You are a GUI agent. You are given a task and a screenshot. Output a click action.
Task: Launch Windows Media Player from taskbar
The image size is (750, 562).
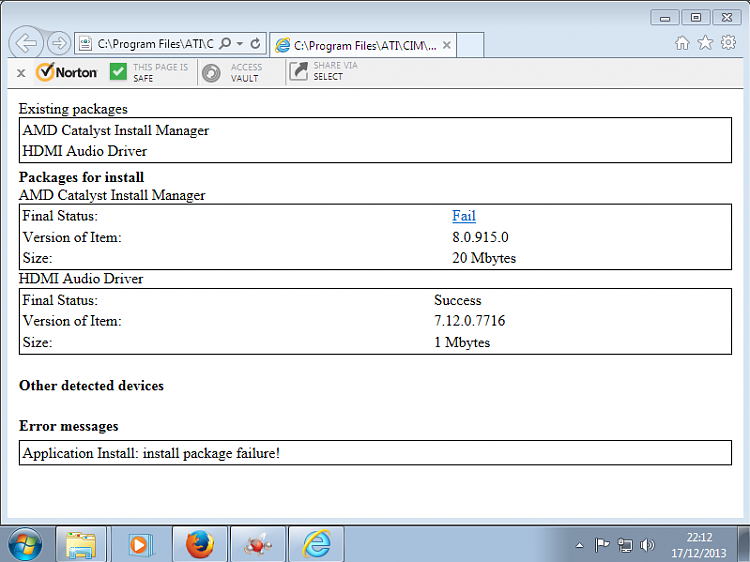coord(140,544)
